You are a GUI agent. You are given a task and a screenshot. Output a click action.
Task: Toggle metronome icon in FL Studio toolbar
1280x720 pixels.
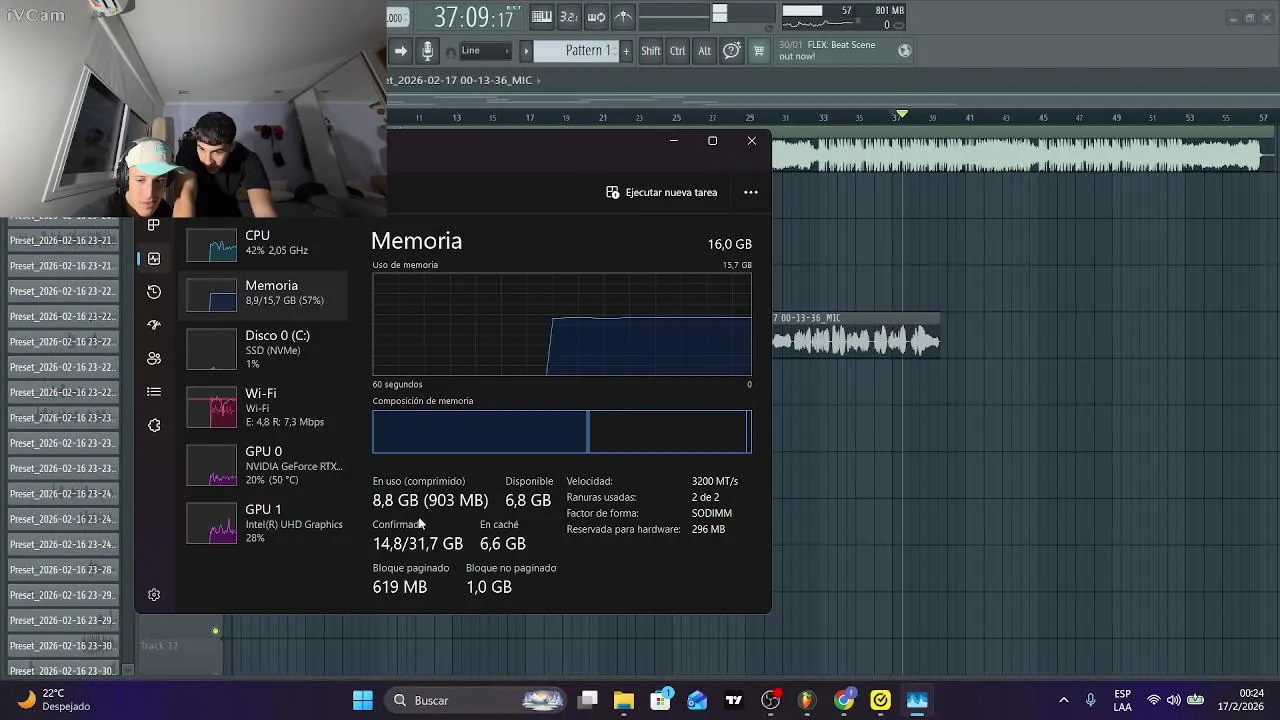(623, 16)
